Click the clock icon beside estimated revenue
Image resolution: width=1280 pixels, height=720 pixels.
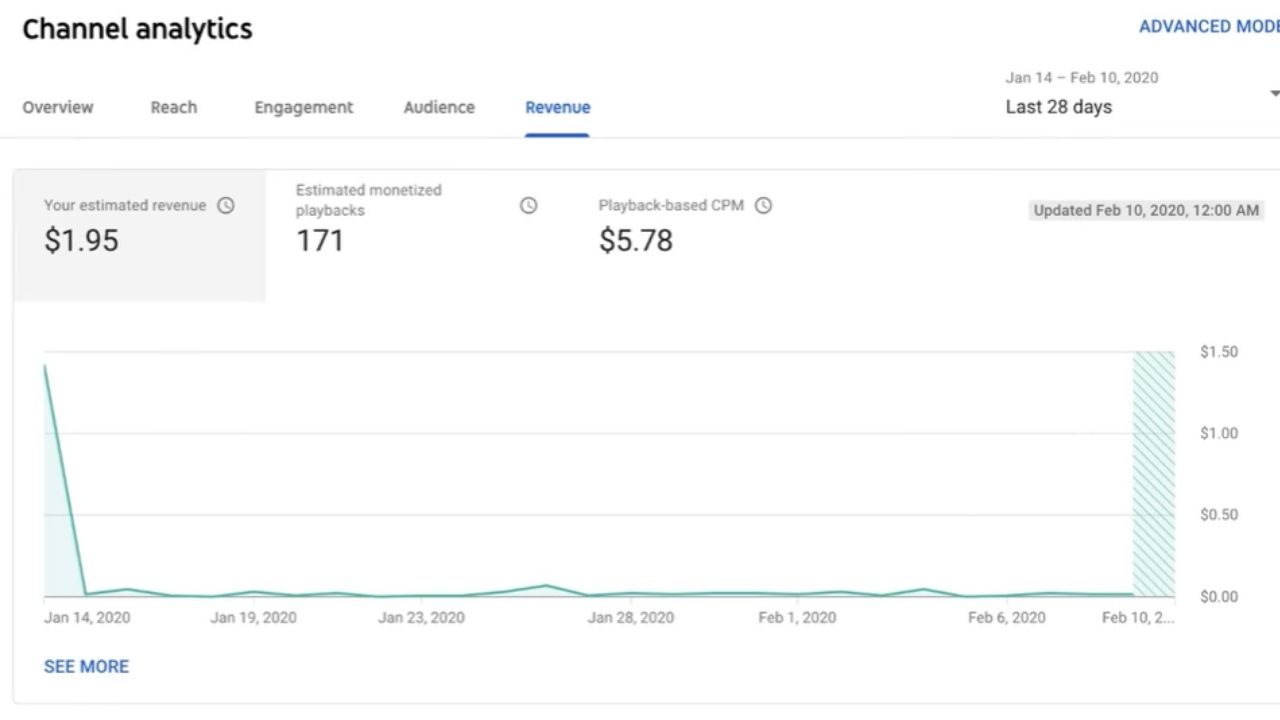226,205
